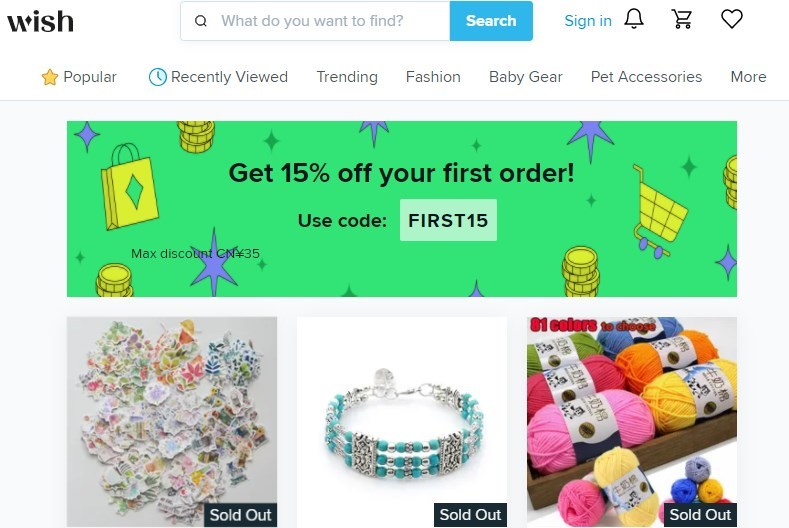This screenshot has width=789, height=528.
Task: Click the Wish logo
Action: (40, 21)
